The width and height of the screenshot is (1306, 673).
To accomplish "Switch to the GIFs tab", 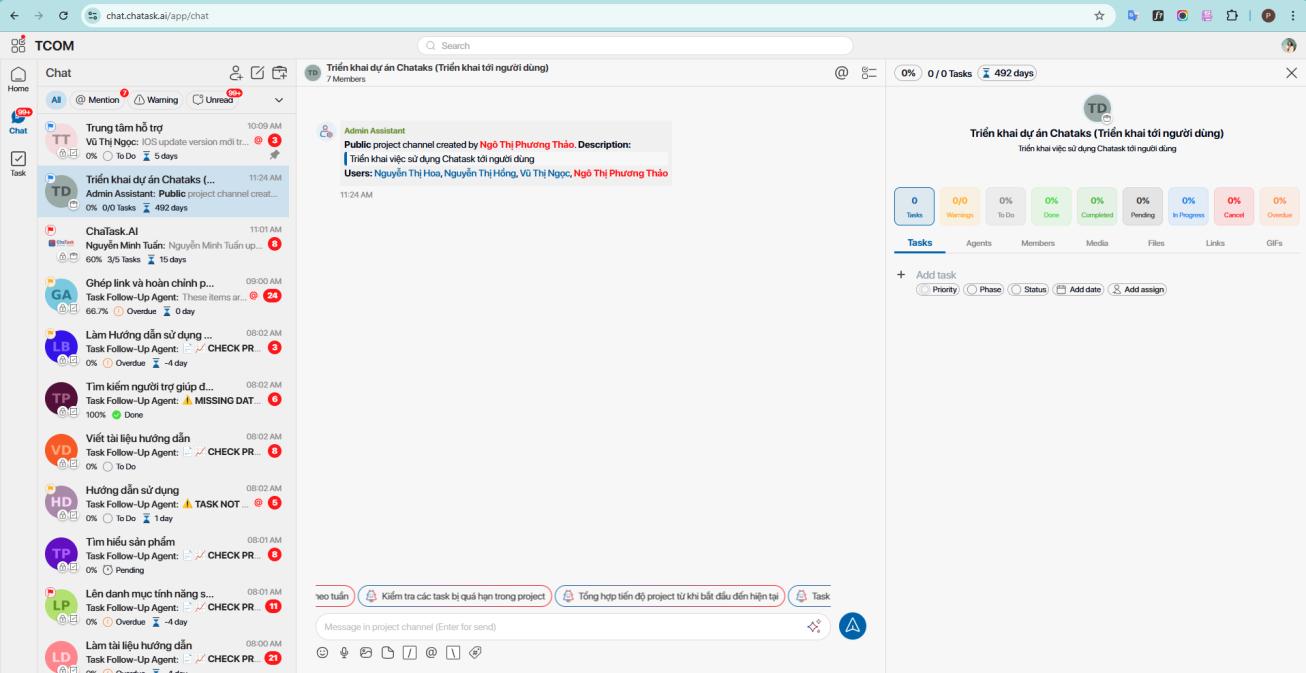I will tap(1274, 243).
